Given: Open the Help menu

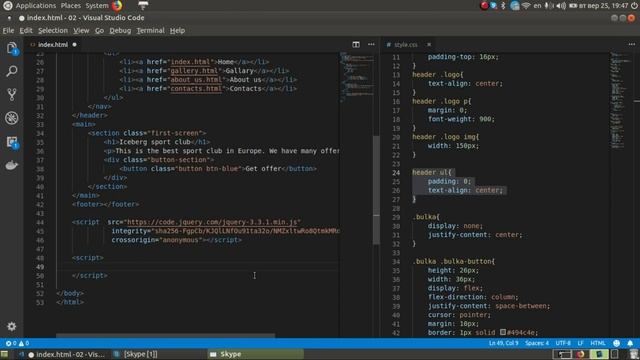Looking at the screenshot, I should pos(177,31).
